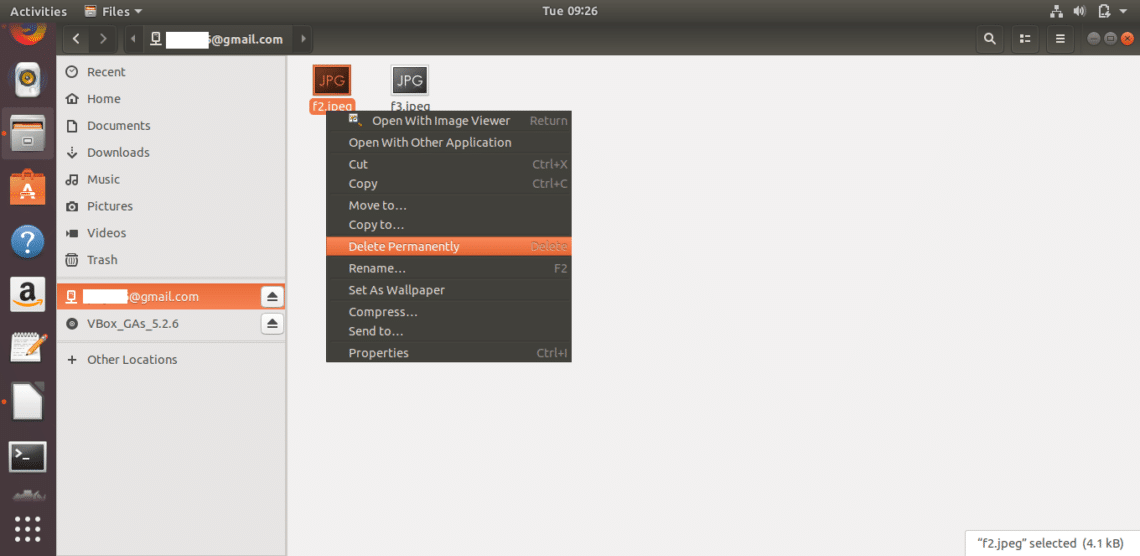Open Activities overview
Viewport: 1140px width, 556px height.
pos(39,11)
